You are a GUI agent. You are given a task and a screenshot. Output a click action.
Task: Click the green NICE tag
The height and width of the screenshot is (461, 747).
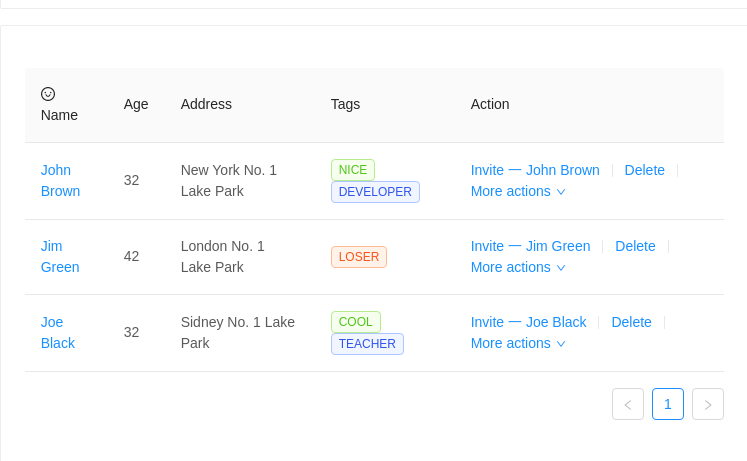click(x=353, y=170)
